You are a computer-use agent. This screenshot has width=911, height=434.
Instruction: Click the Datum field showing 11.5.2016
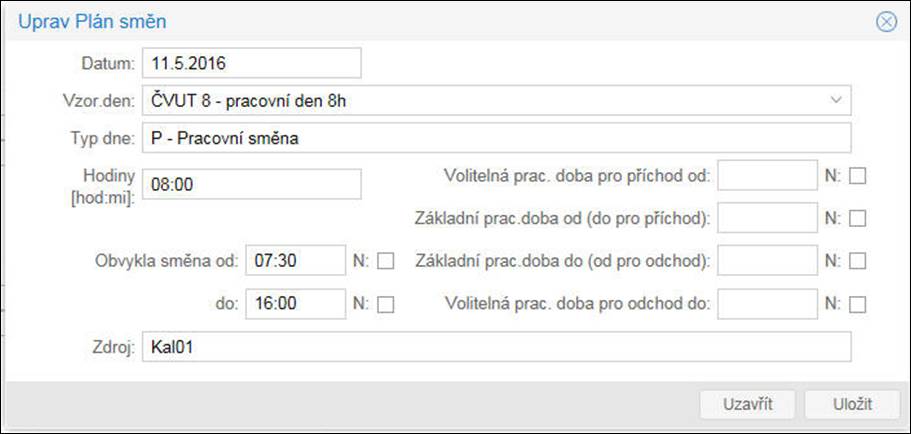tap(251, 63)
